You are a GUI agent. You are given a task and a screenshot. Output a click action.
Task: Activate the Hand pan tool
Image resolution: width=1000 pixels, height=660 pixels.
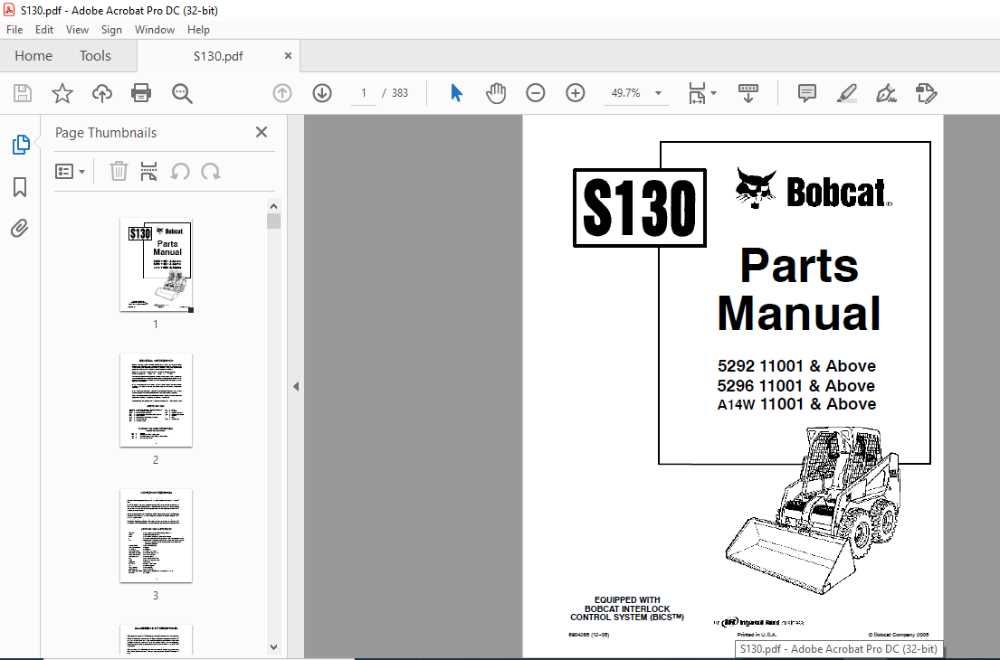click(496, 93)
